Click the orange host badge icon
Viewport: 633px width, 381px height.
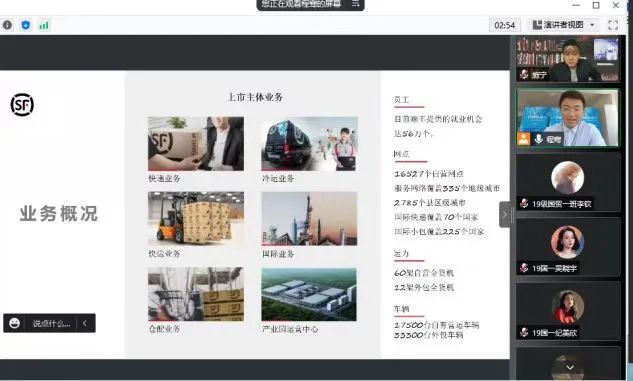523,138
